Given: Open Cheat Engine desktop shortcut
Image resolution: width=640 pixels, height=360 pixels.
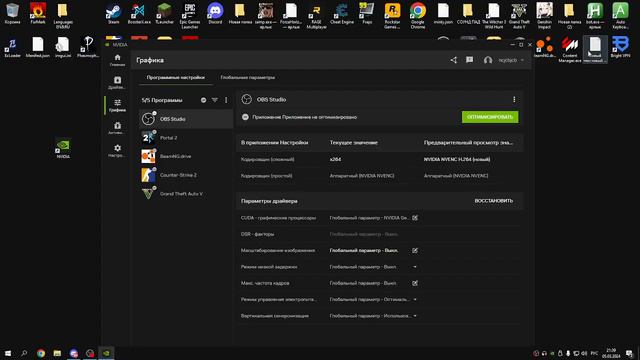Looking at the screenshot, I should pos(342,14).
